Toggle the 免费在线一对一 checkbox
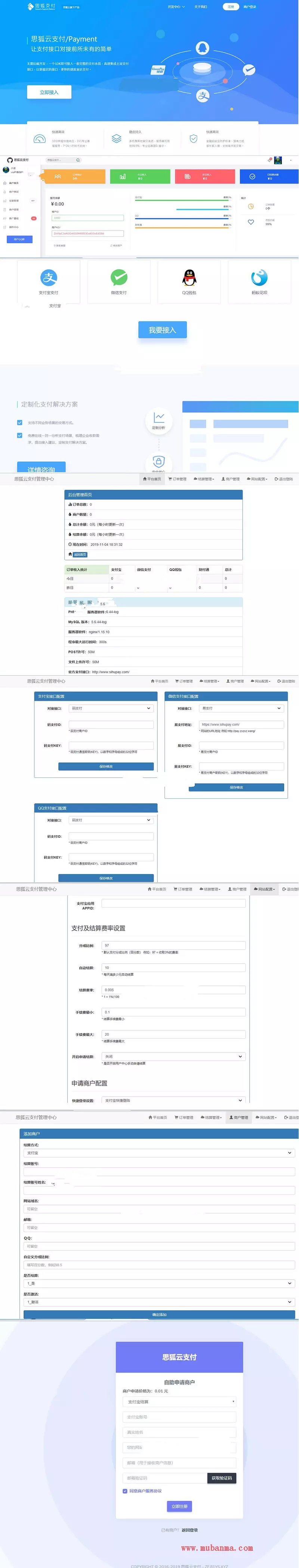This screenshot has width=299, height=1568. 20,435
